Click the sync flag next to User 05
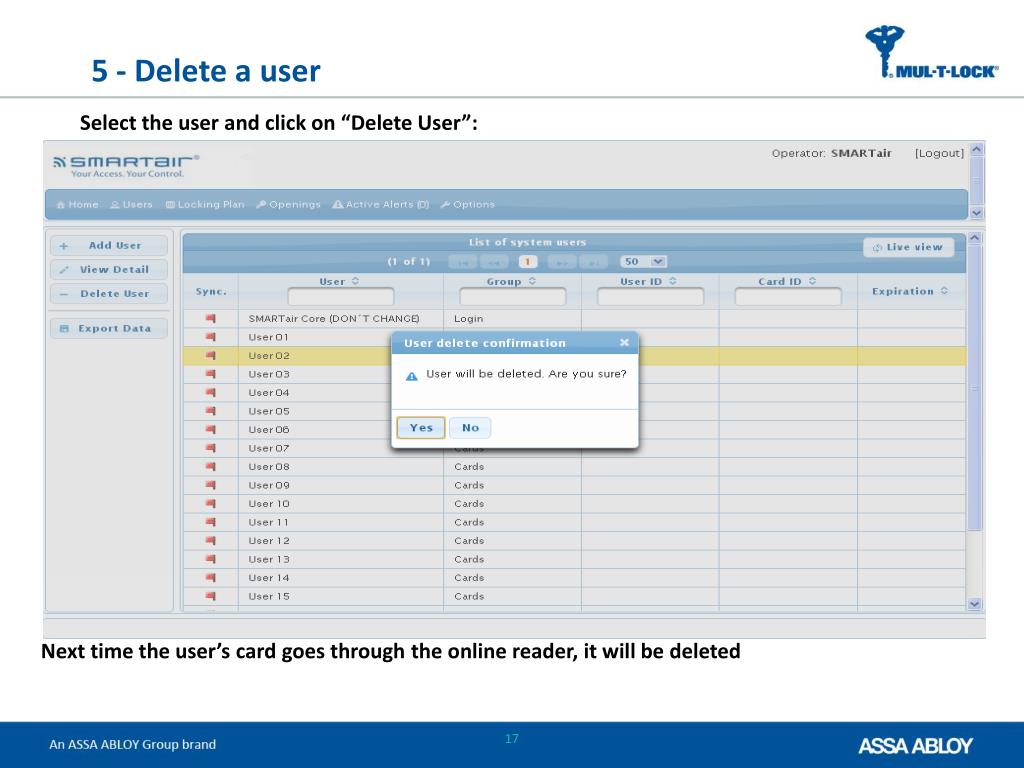Screen dimensions: 1024x768 [x=210, y=411]
